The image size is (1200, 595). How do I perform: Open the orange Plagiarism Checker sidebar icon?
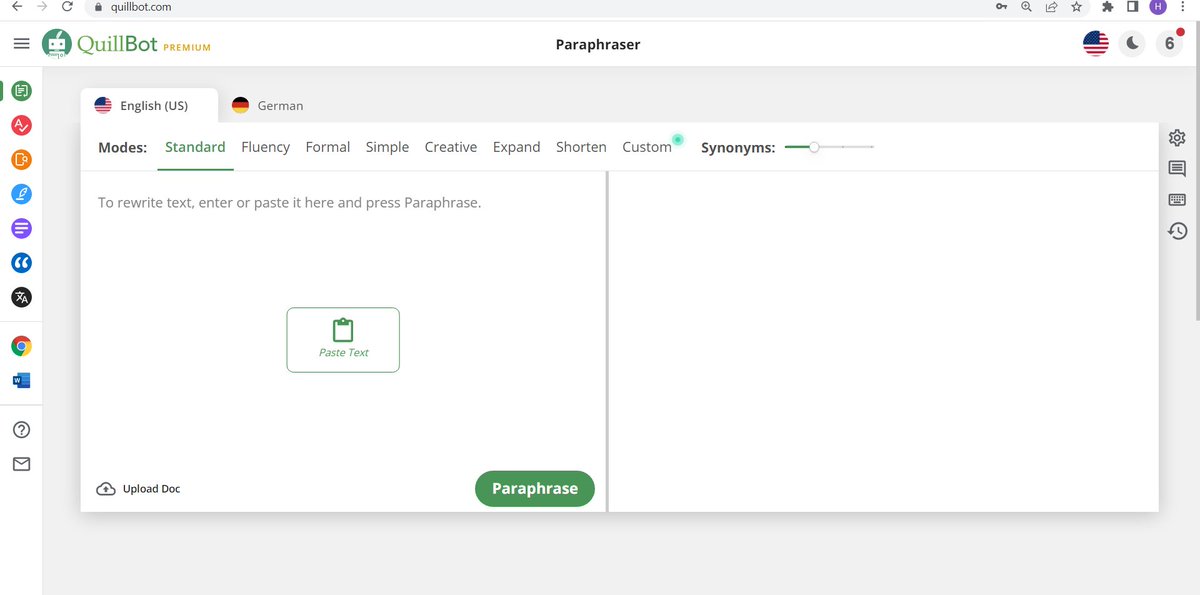click(21, 159)
